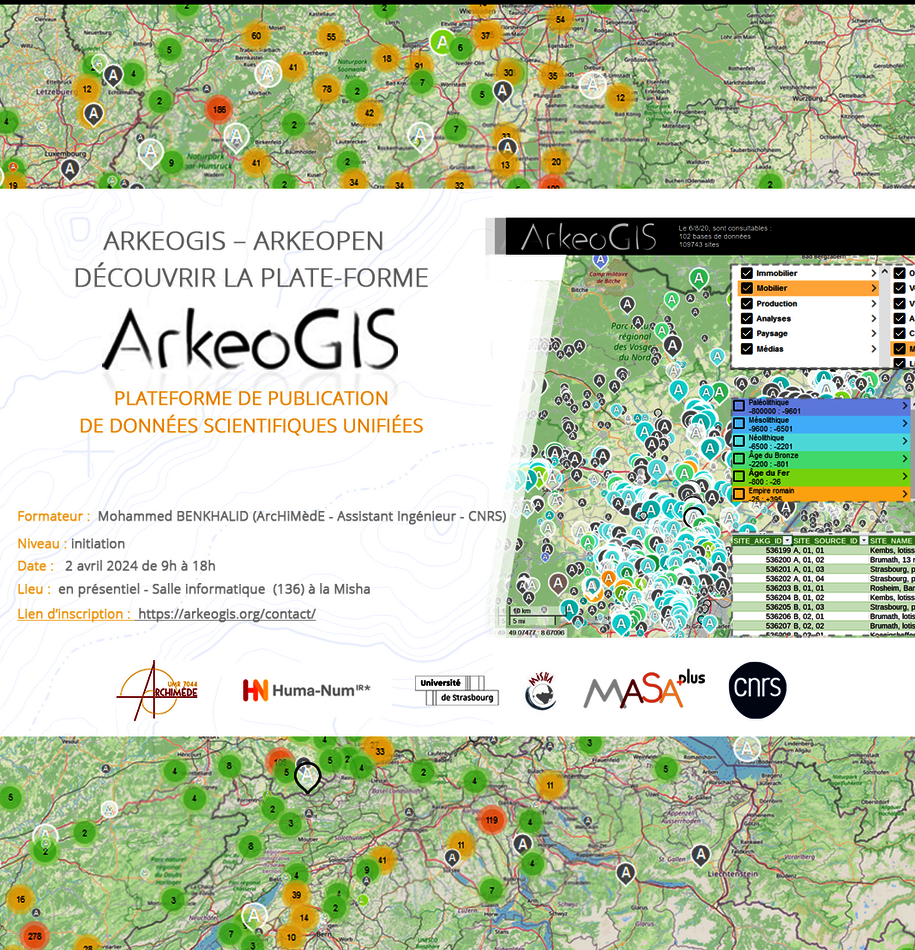Select the Médias menu entry
The image size is (915, 950).
click(x=770, y=349)
